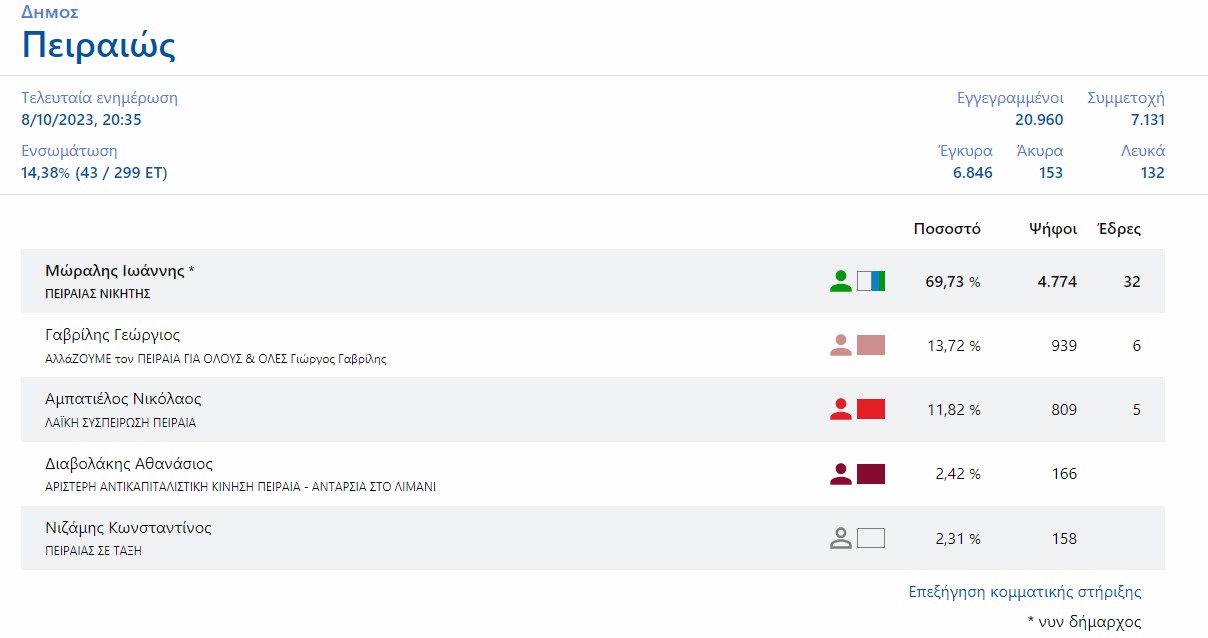
Task: Open the Επεξήγηση κομματικής στήριξης link
Action: click(x=1024, y=592)
